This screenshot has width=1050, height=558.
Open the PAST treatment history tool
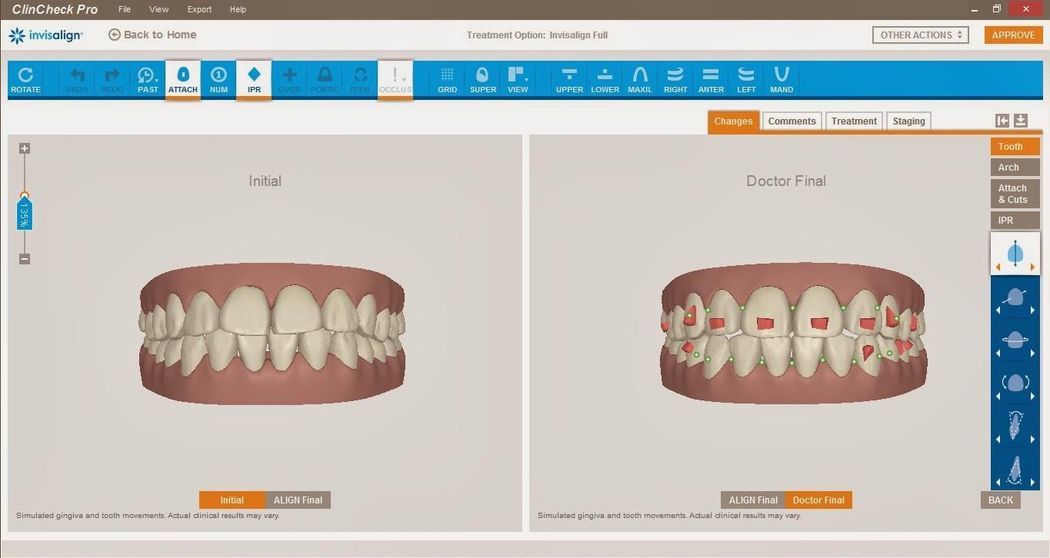147,80
